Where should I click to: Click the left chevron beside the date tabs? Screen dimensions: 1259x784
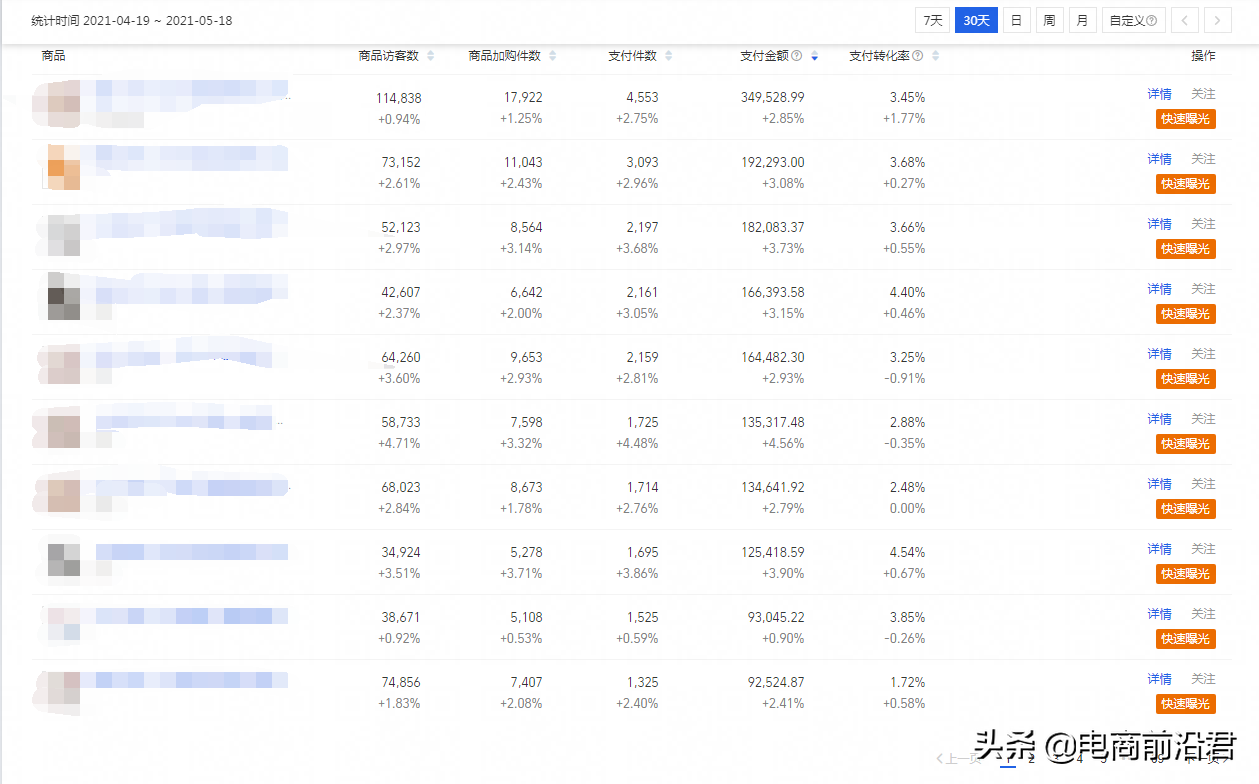(1185, 19)
